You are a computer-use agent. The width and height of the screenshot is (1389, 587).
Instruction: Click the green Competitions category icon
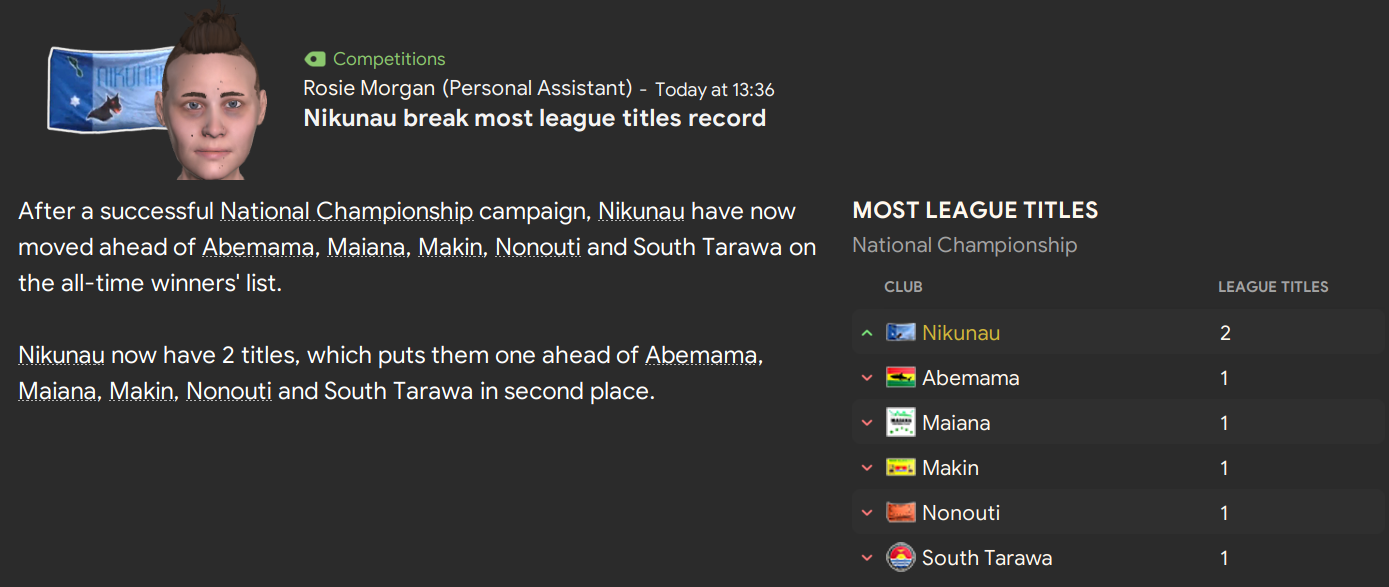pos(315,59)
